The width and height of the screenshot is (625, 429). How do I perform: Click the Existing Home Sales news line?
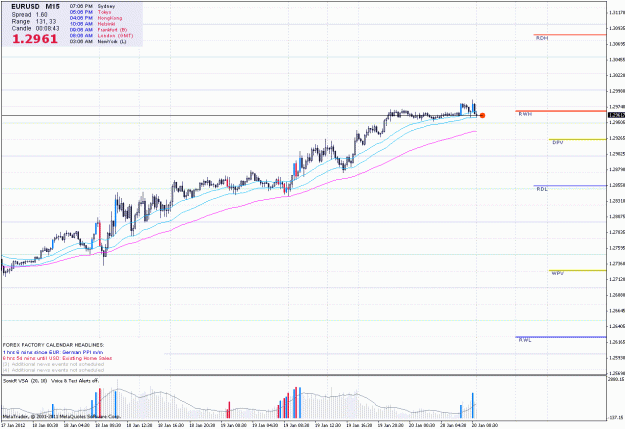[57, 358]
